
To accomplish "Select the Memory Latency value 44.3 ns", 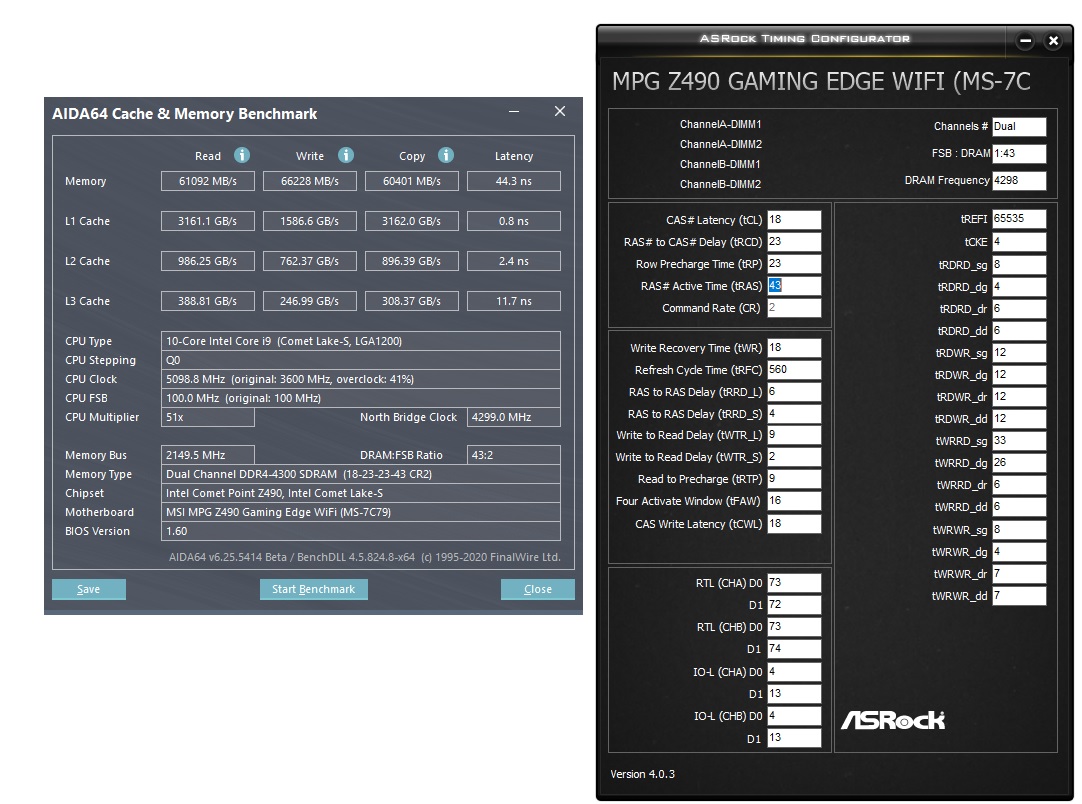I will click(x=514, y=181).
